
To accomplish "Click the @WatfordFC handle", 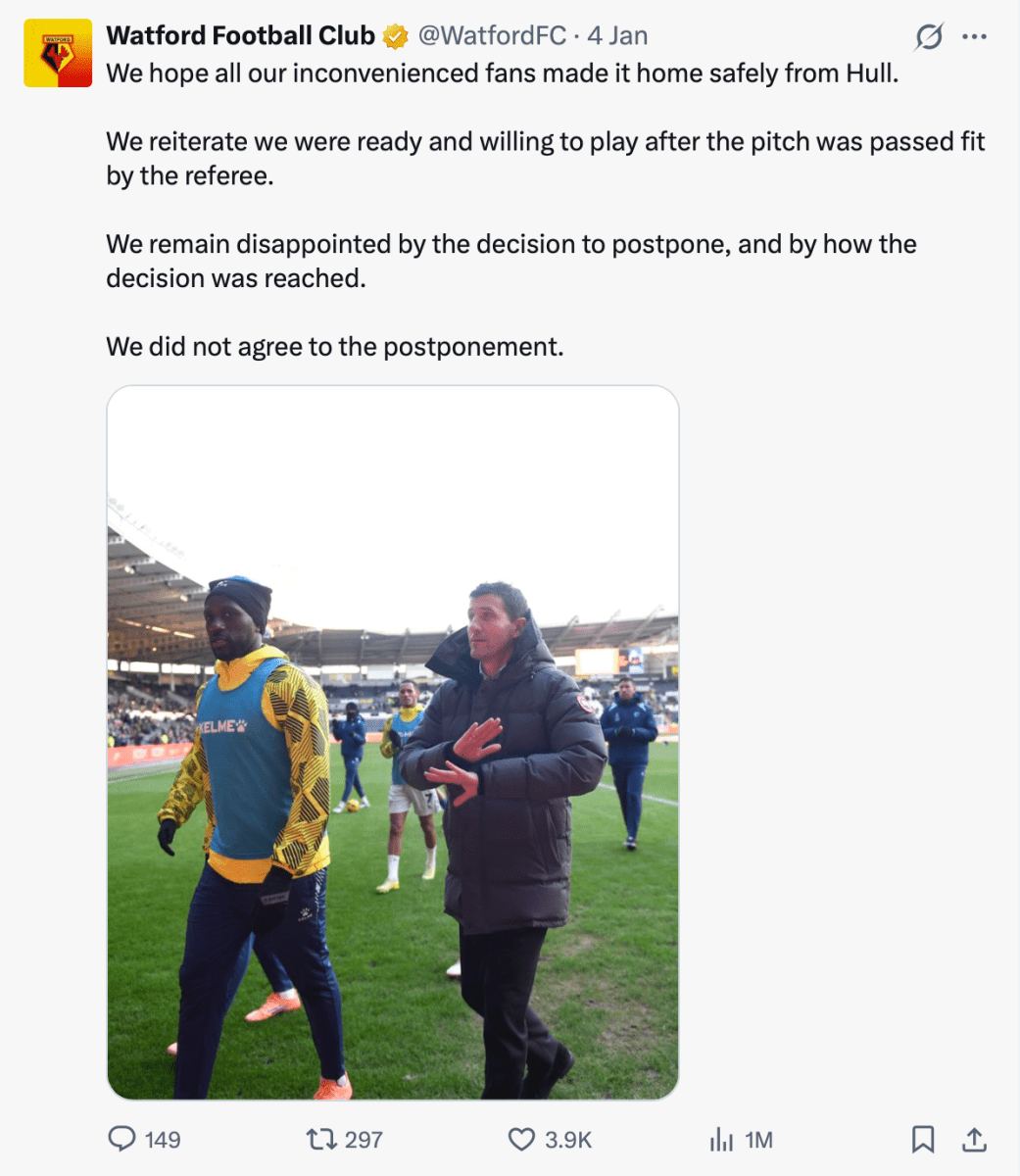I will pyautogui.click(x=492, y=35).
